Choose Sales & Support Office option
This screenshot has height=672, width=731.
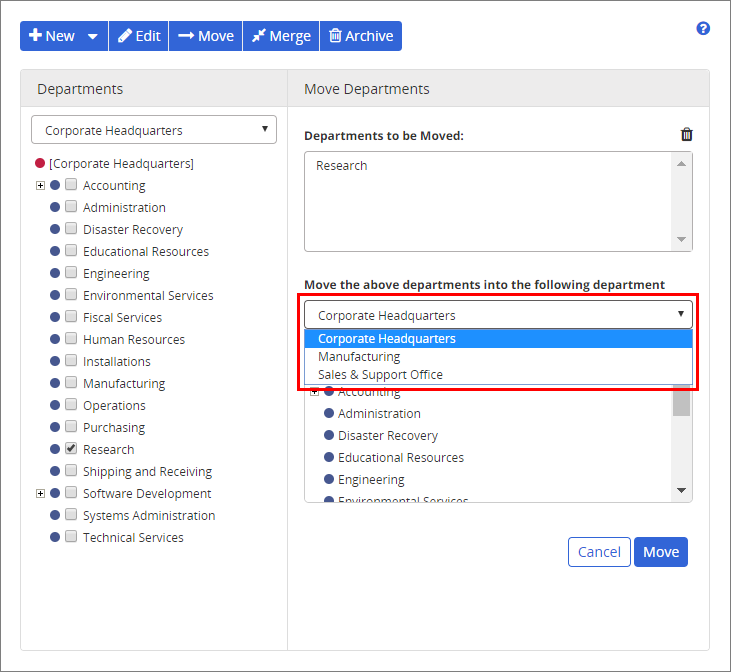380,375
